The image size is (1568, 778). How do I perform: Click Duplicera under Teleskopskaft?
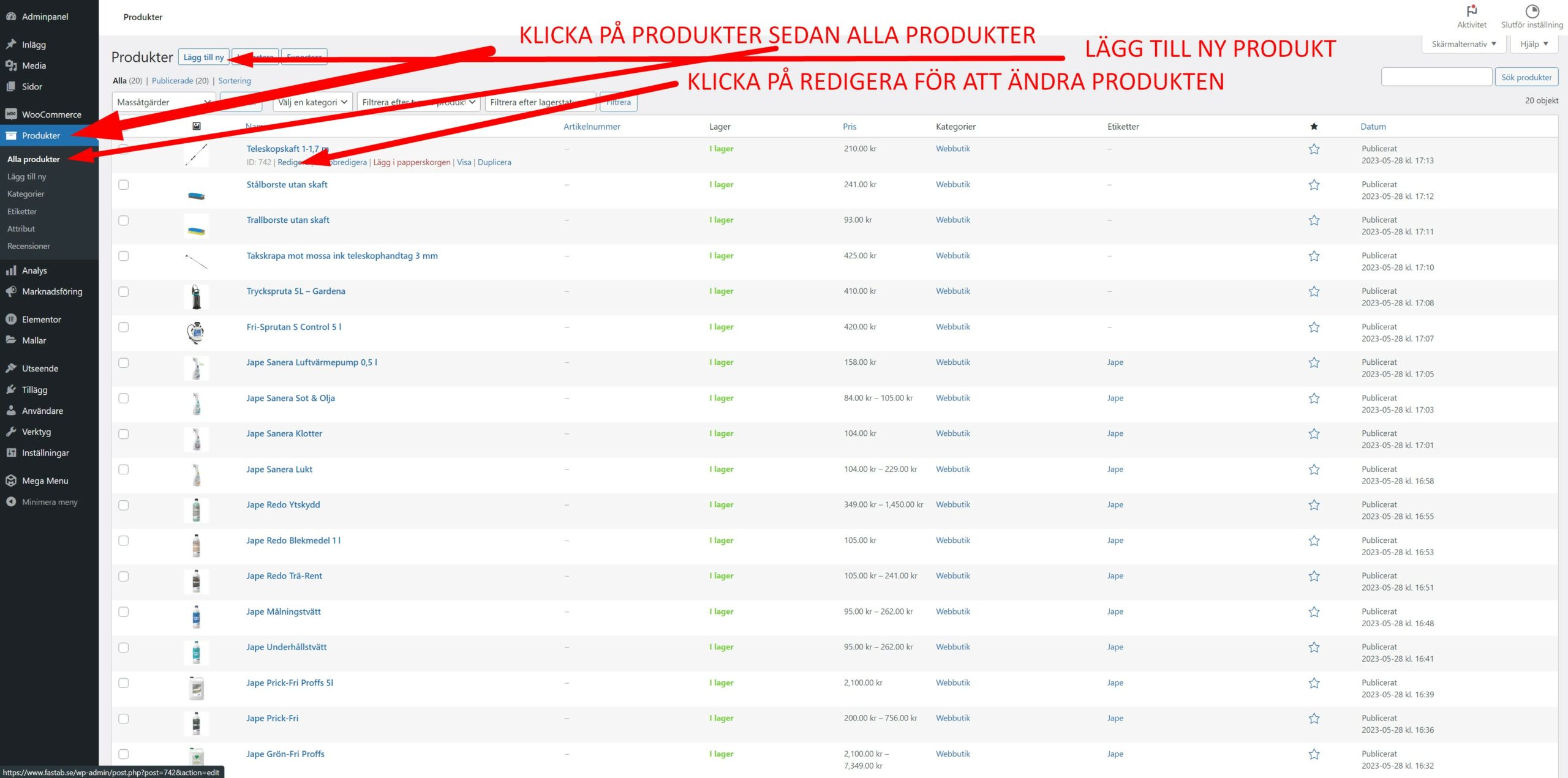coord(494,162)
